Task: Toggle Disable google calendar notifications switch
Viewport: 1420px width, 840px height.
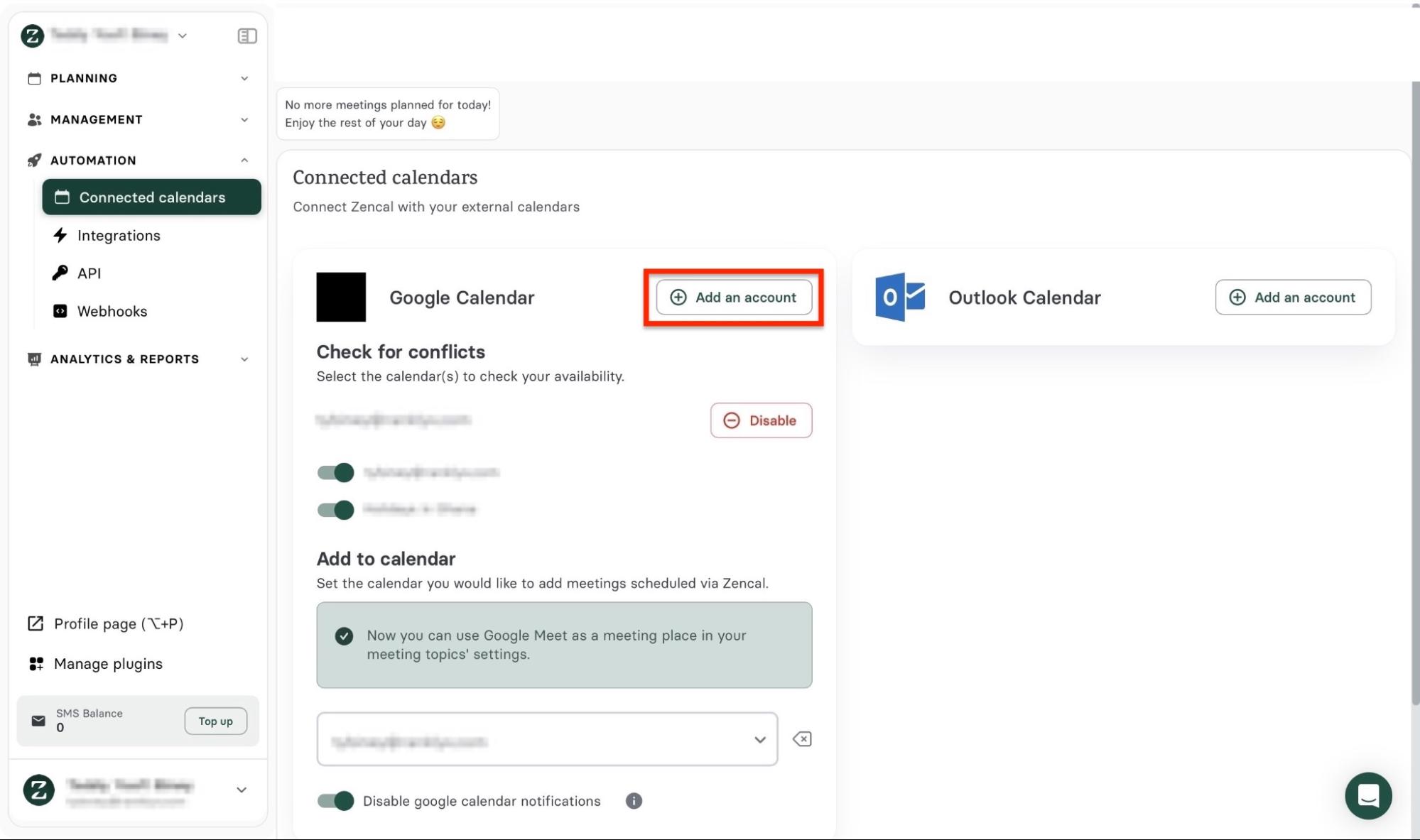Action: point(335,801)
